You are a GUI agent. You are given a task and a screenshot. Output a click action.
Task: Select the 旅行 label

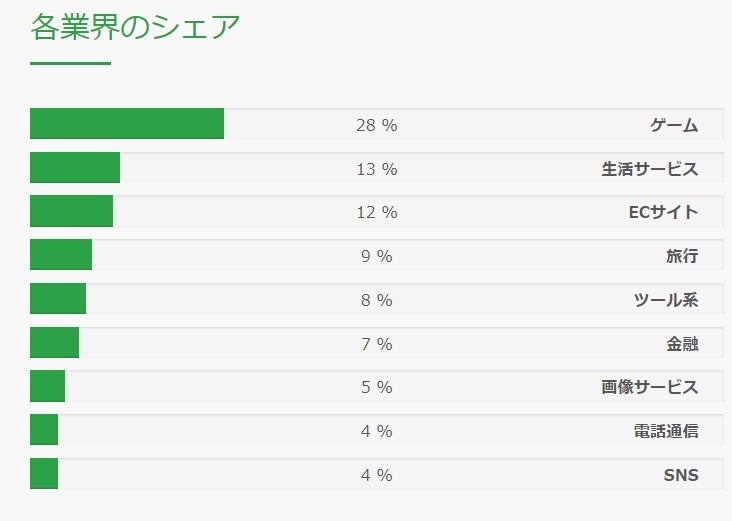(682, 256)
